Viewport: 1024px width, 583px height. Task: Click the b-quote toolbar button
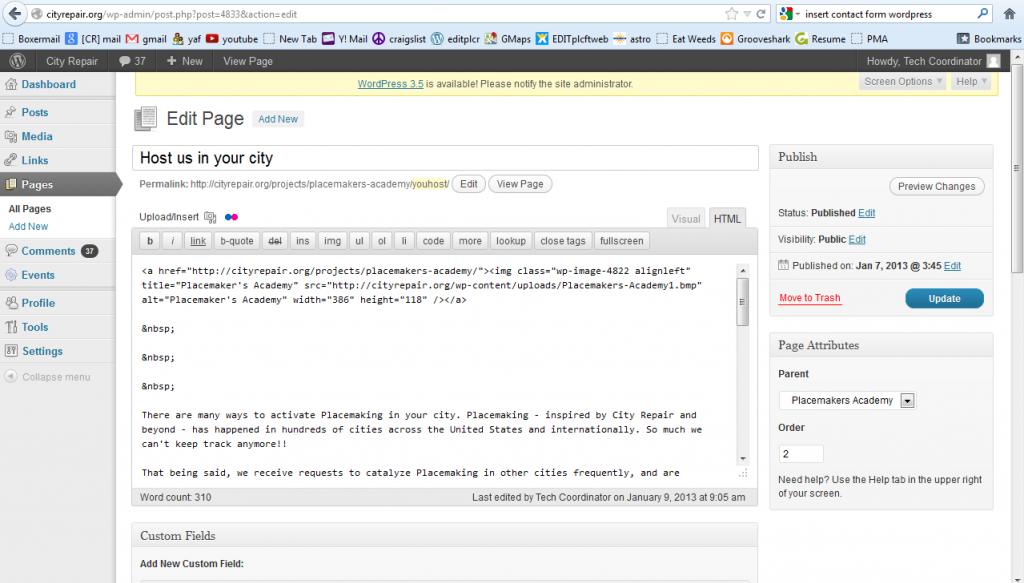tap(237, 241)
